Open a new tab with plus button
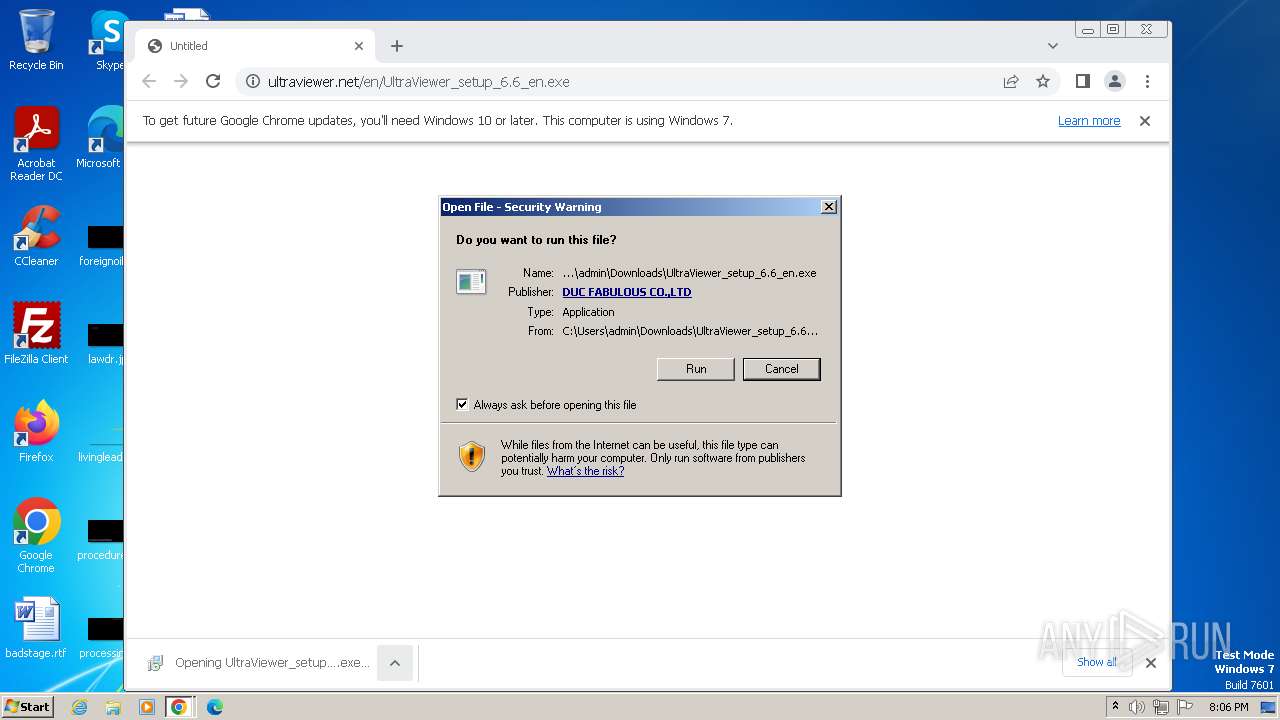The image size is (1280, 720). [397, 46]
